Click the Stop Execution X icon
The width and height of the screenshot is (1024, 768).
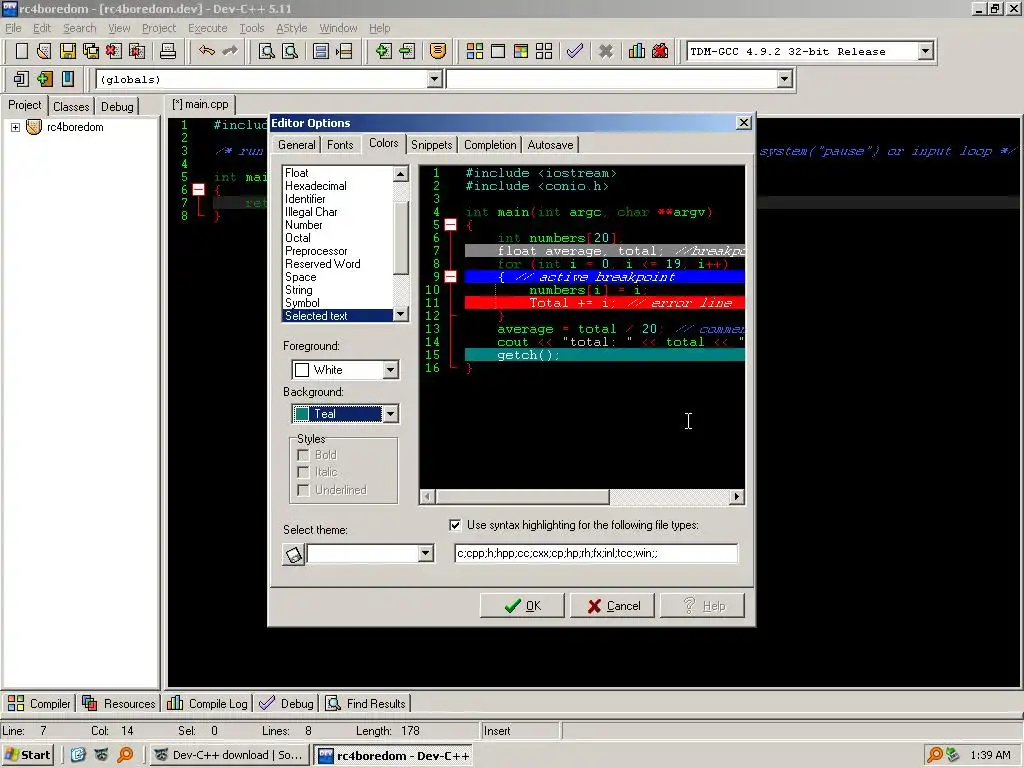pos(606,51)
